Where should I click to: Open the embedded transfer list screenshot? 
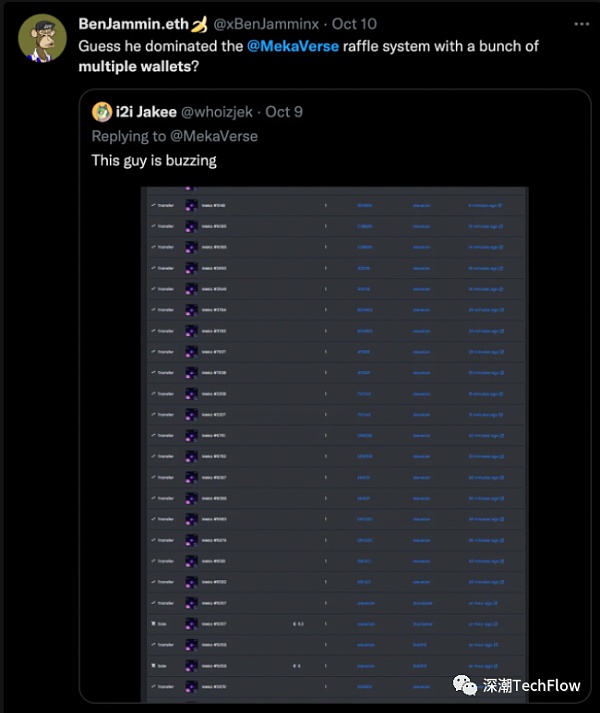click(x=334, y=444)
